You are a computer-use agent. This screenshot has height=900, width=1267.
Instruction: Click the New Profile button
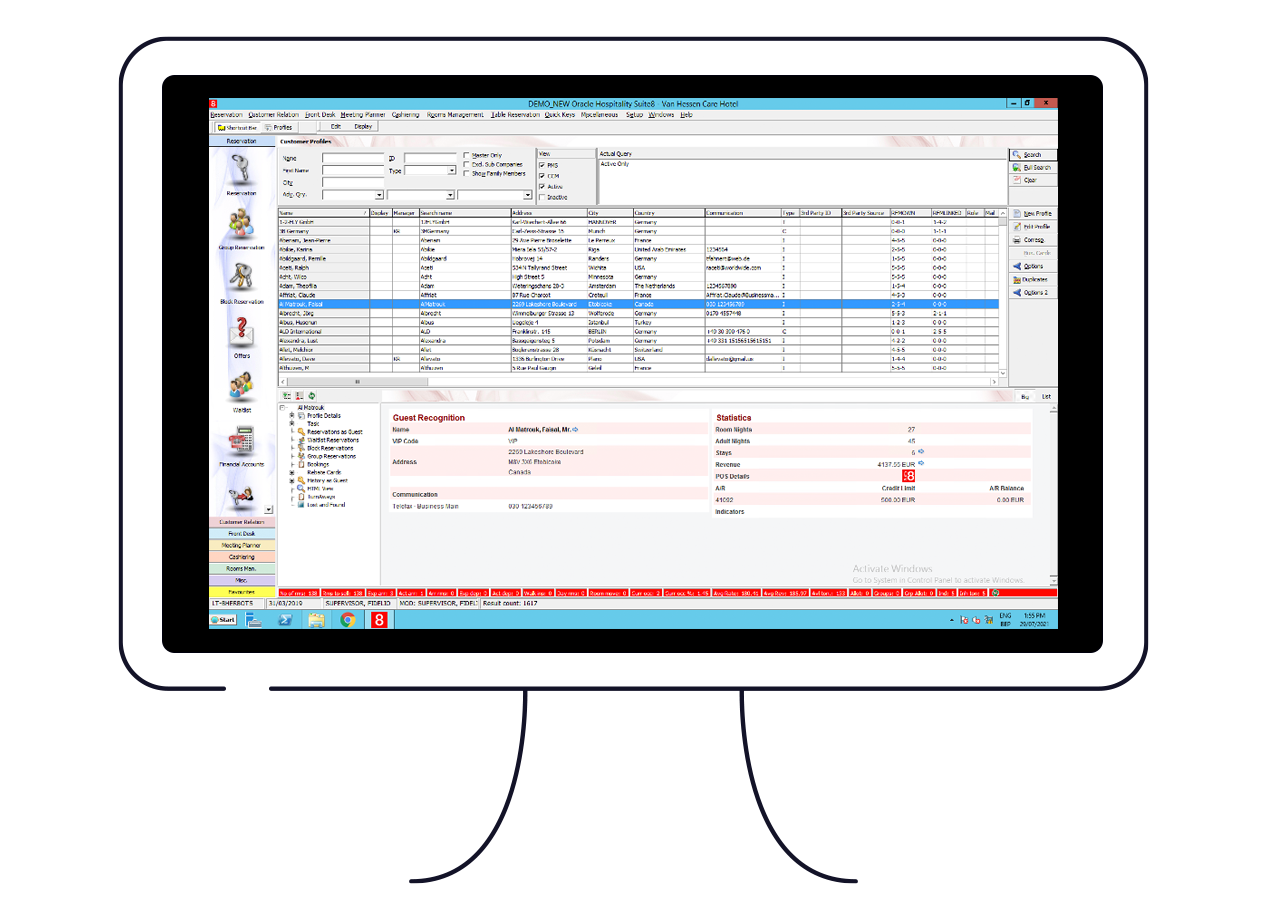coord(1032,214)
